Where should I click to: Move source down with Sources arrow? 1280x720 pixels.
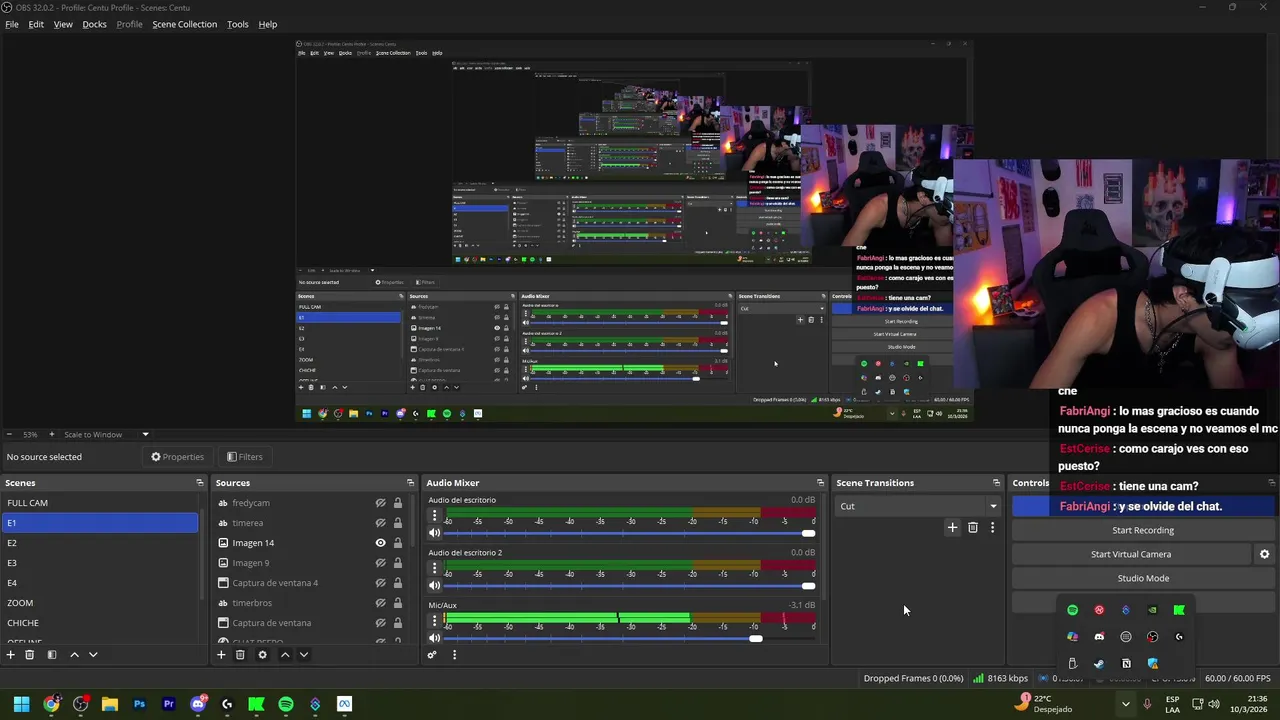coord(304,655)
